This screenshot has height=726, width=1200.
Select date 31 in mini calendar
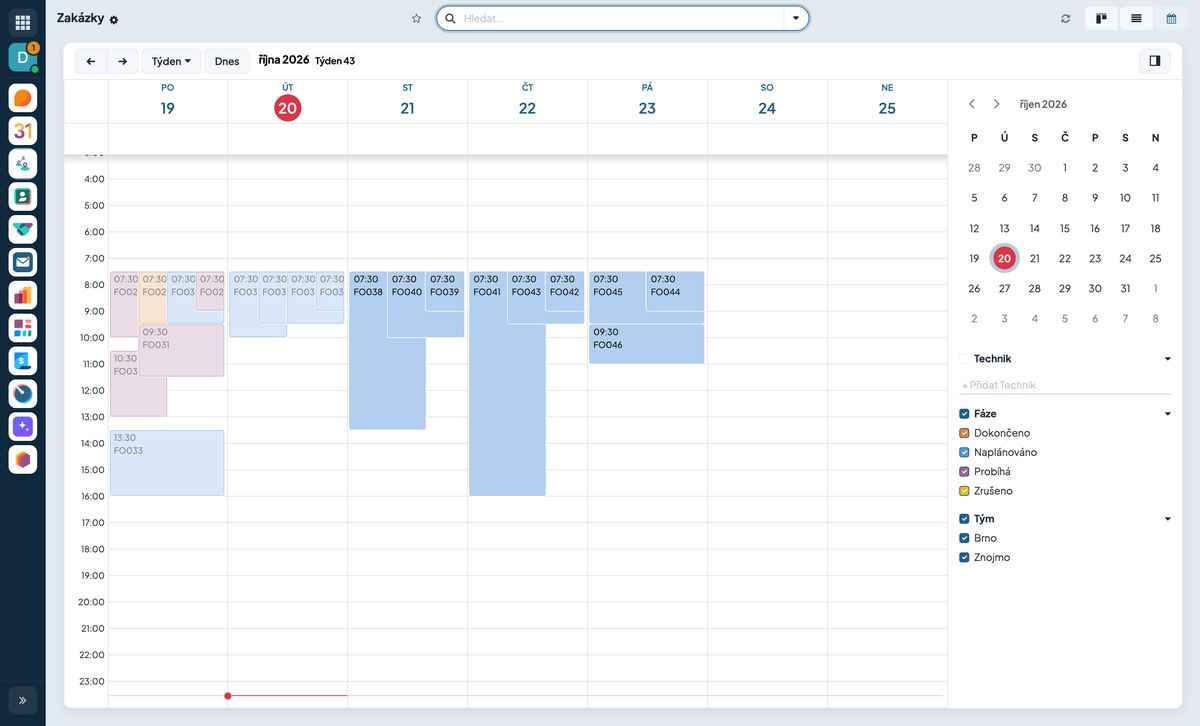(1125, 288)
